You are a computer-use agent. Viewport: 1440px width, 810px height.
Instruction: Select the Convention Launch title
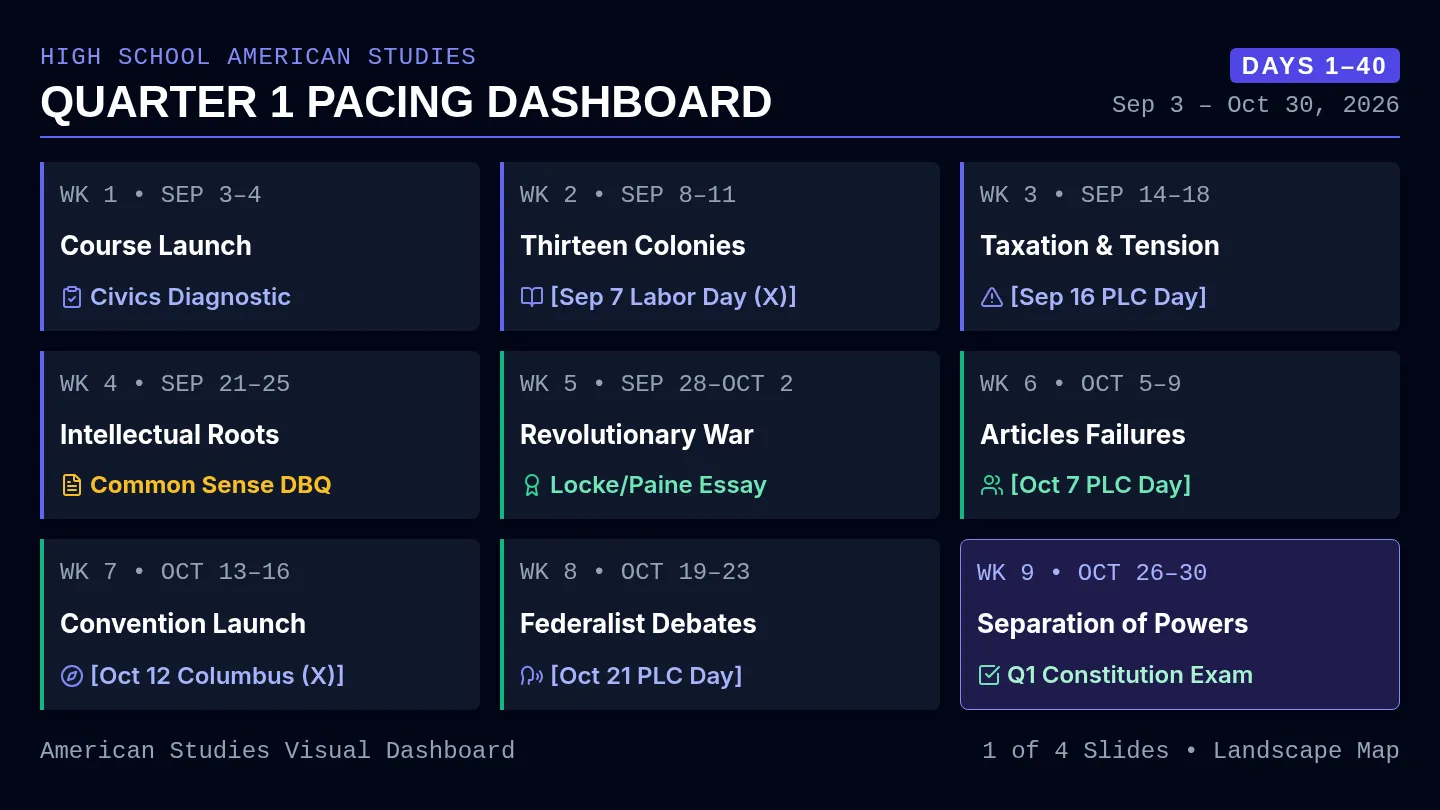coord(183,624)
